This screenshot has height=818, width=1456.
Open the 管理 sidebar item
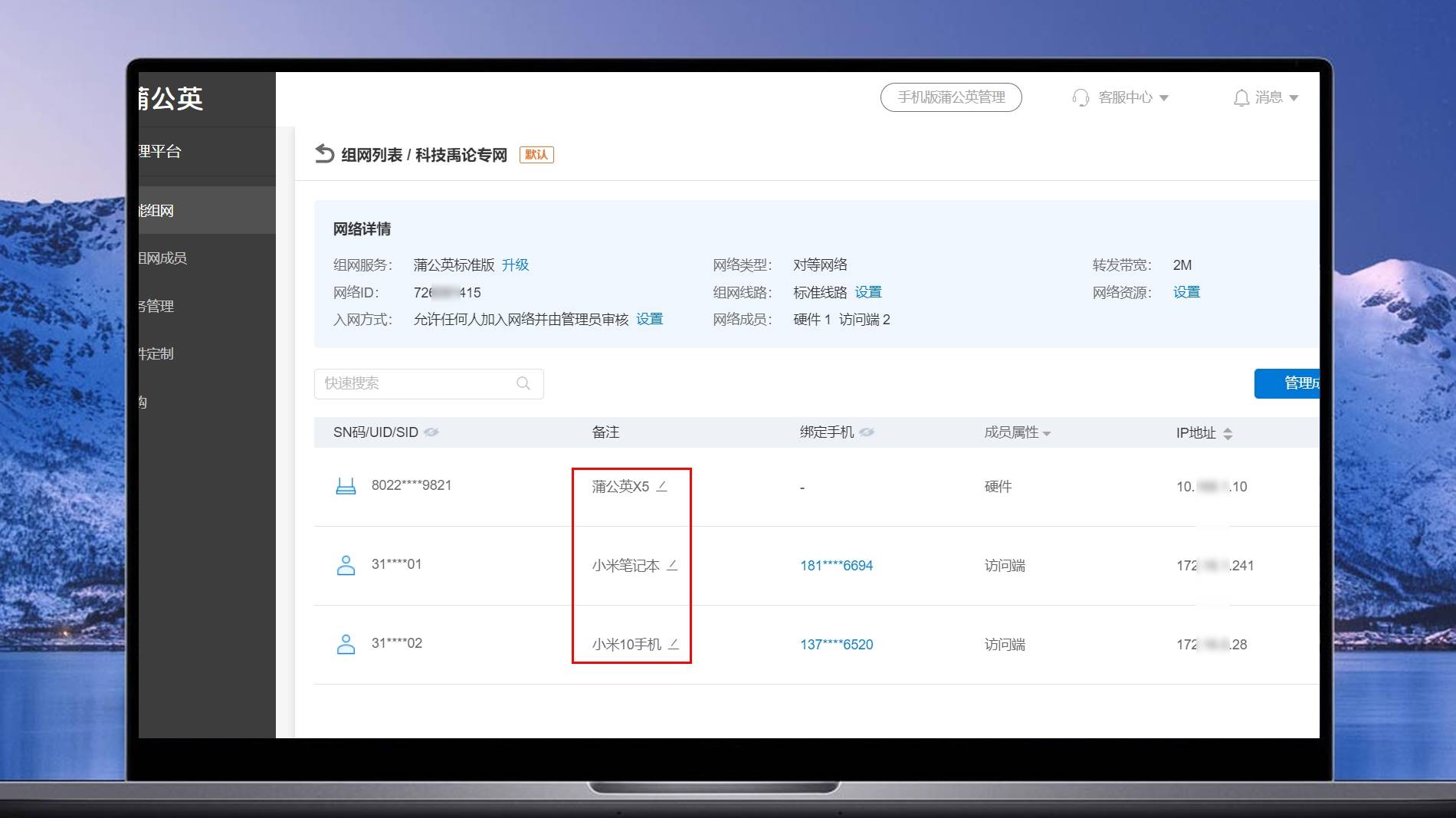pos(156,306)
